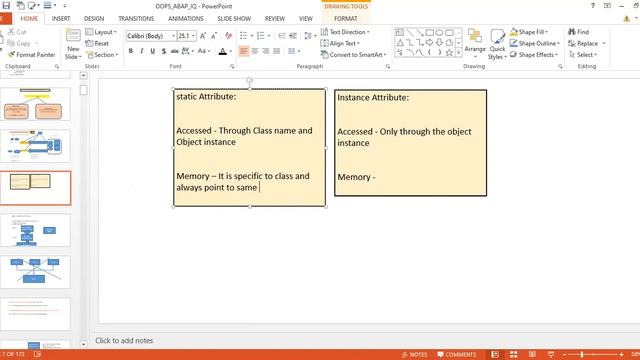
Task: Switch to the ANIMATIONS tab
Action: [186, 18]
